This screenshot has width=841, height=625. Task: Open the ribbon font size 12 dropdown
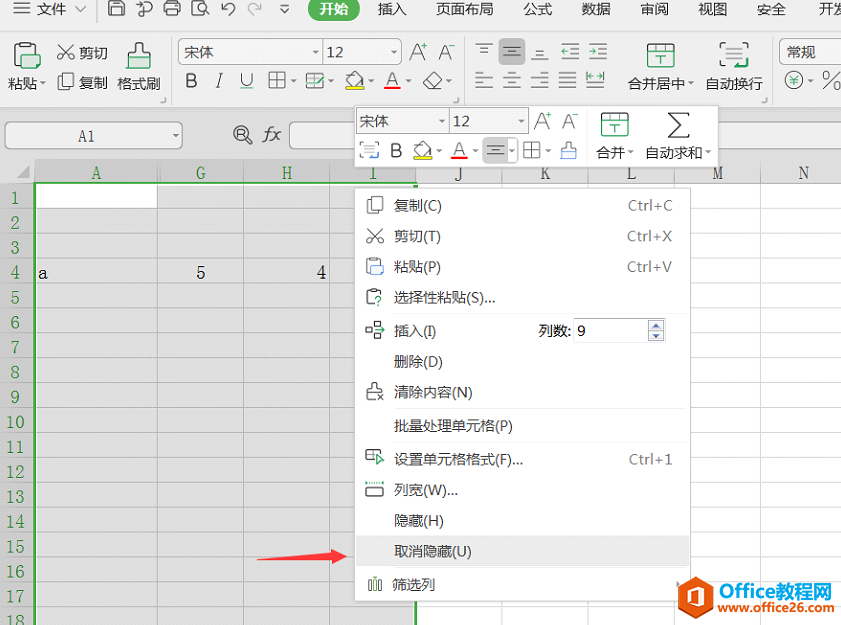394,52
